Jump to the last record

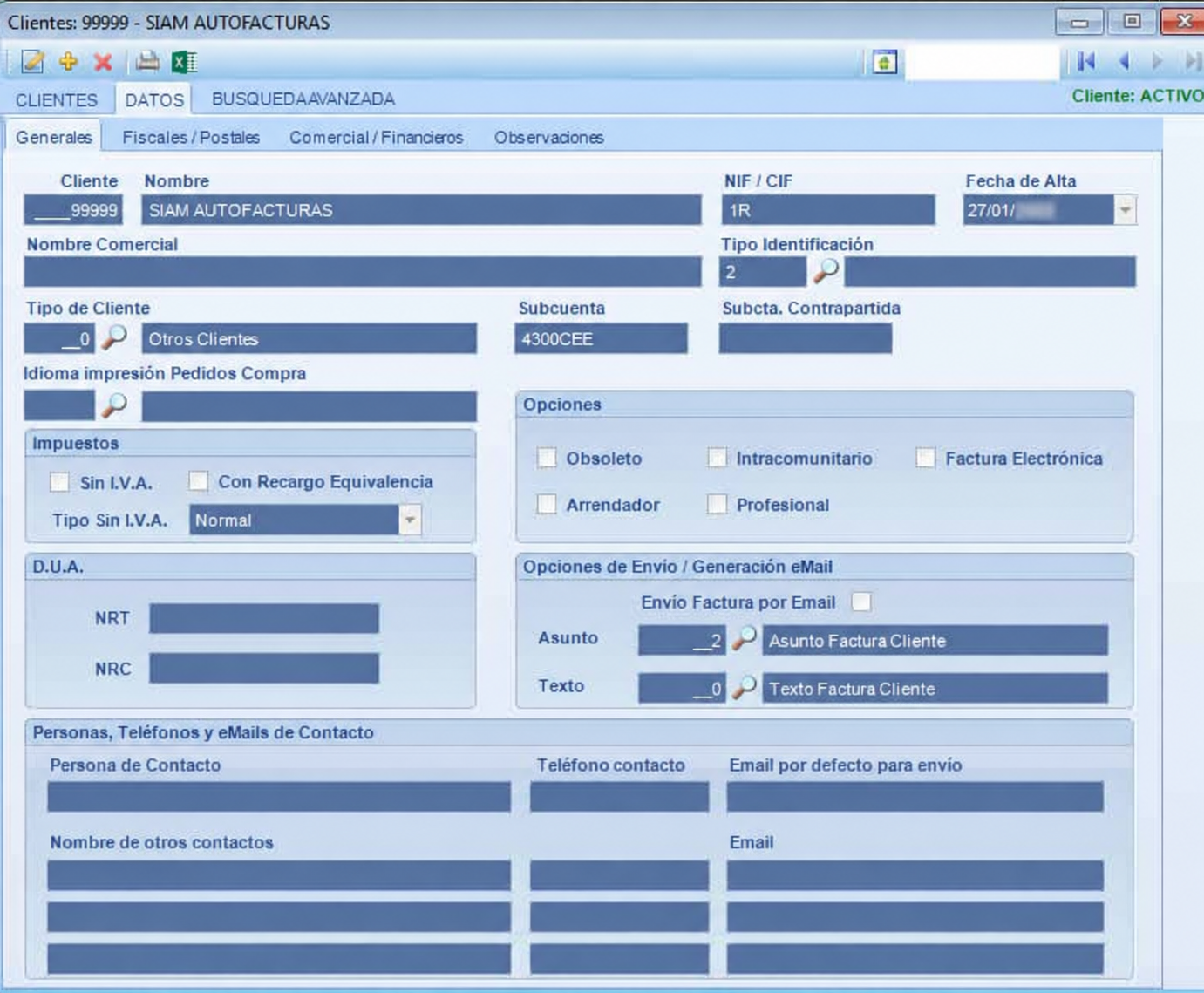(x=1192, y=61)
